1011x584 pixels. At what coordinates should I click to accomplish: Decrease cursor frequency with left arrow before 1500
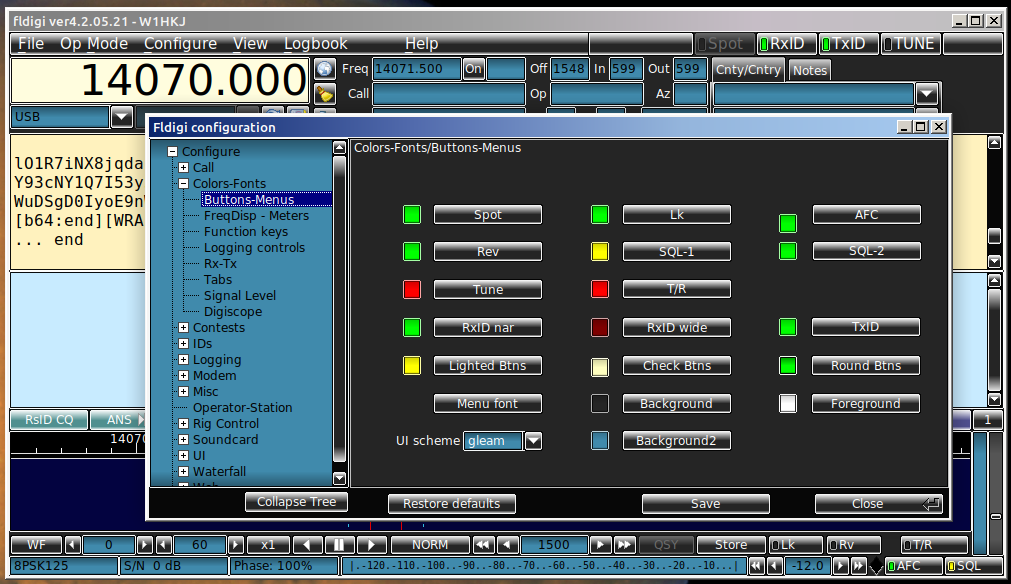coord(507,545)
